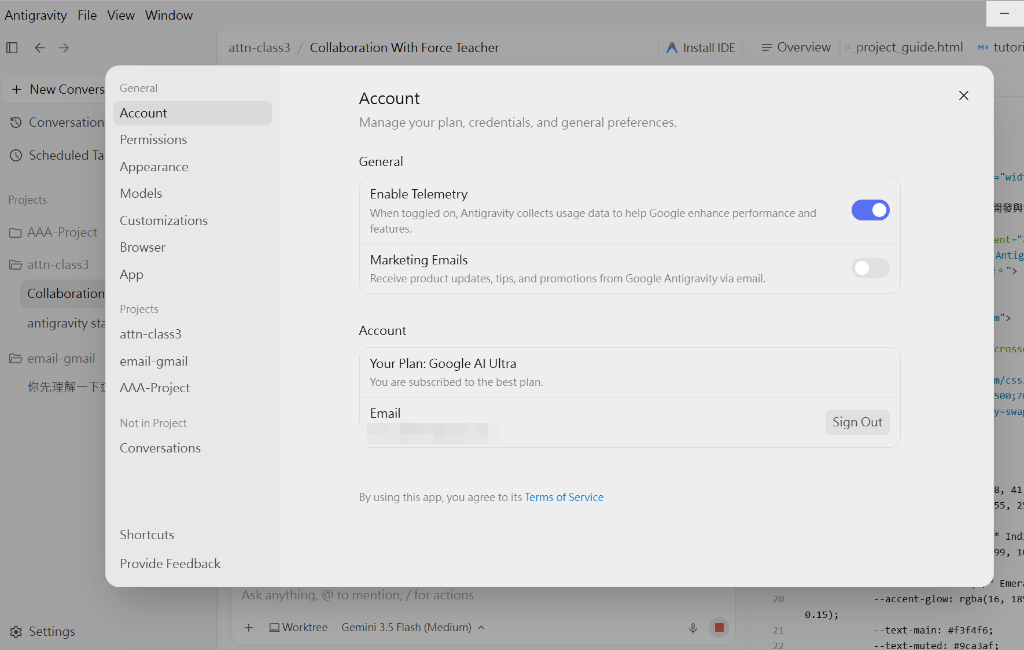Disable the Enable Telemetry switch

[x=870, y=210]
